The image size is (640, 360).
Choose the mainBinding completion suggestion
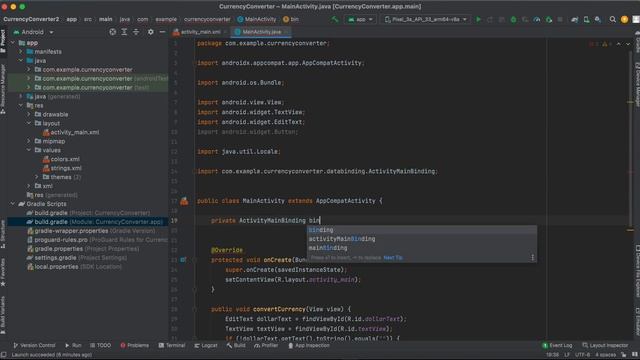tap(422, 248)
